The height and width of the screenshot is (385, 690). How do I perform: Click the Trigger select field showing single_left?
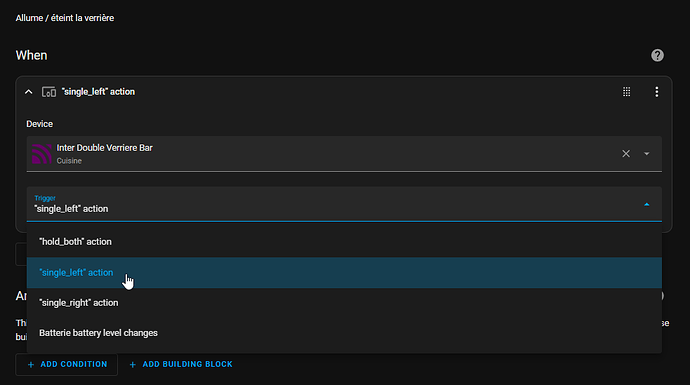(x=344, y=204)
